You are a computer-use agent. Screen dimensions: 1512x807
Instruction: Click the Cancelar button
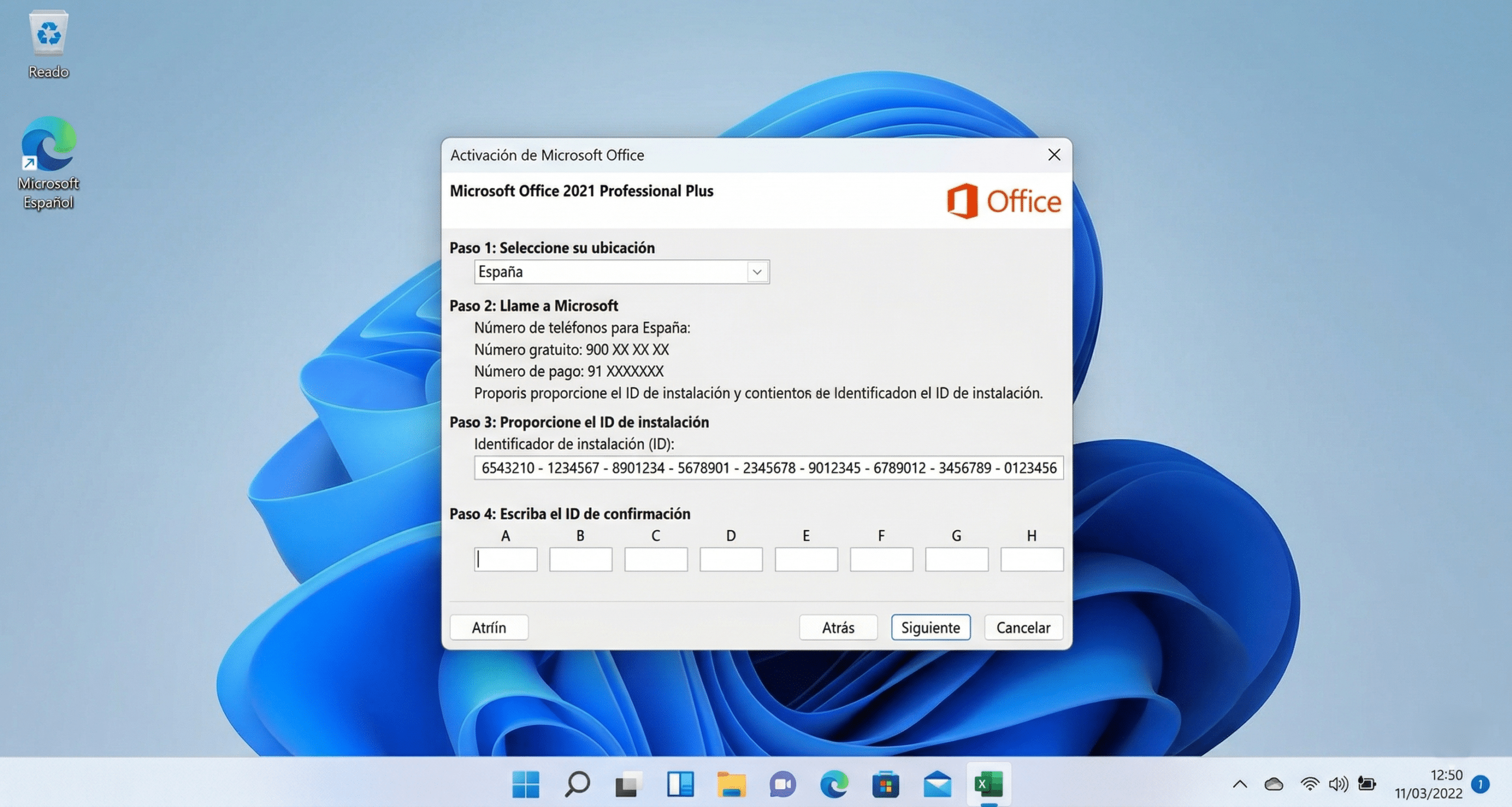[1023, 628]
